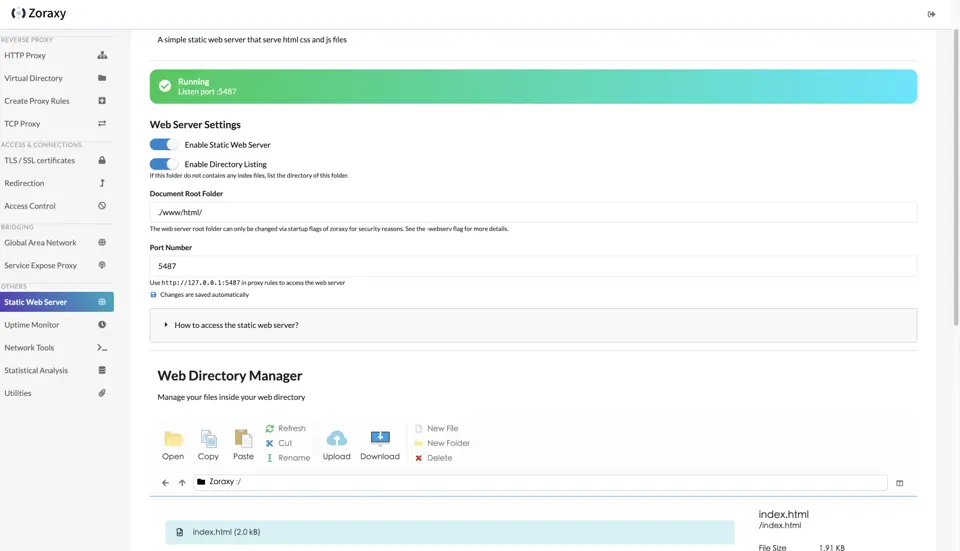Toggle file properties panel icon beside path bar

point(899,483)
